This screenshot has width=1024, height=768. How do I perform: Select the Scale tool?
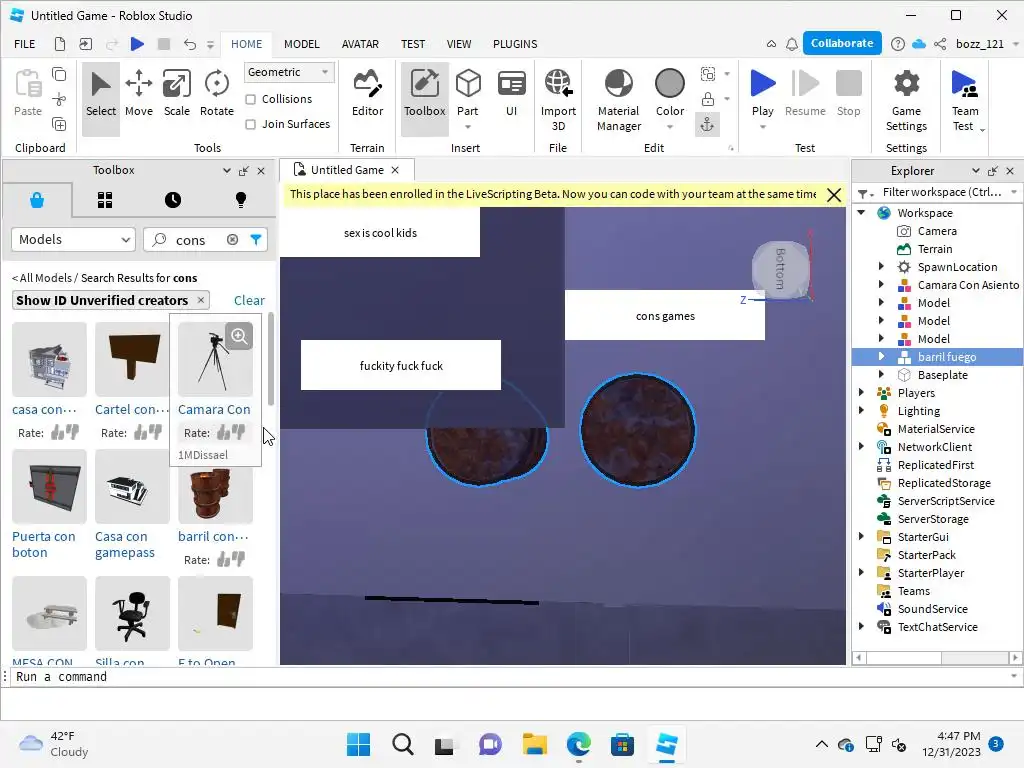coord(176,93)
